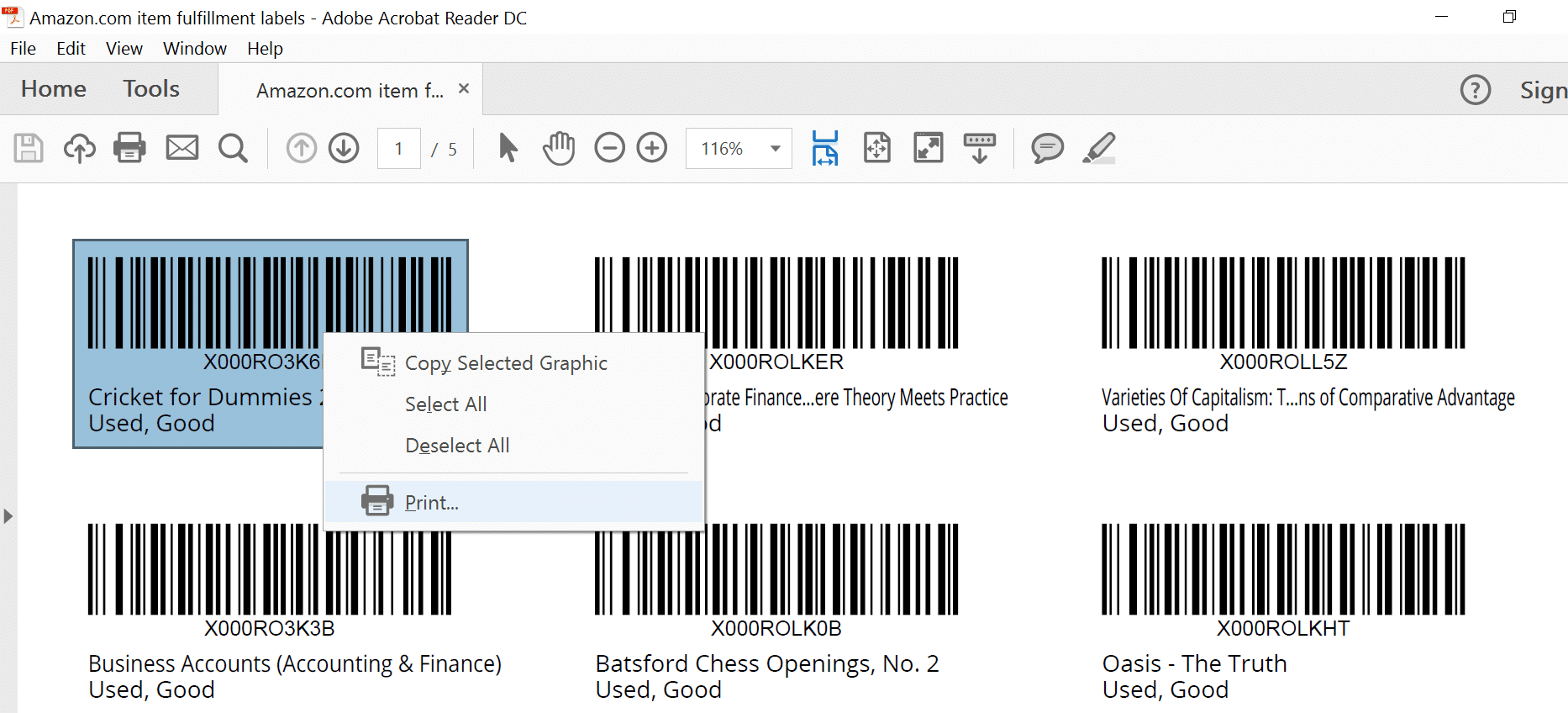
Task: Open the File menu
Action: tap(23, 49)
